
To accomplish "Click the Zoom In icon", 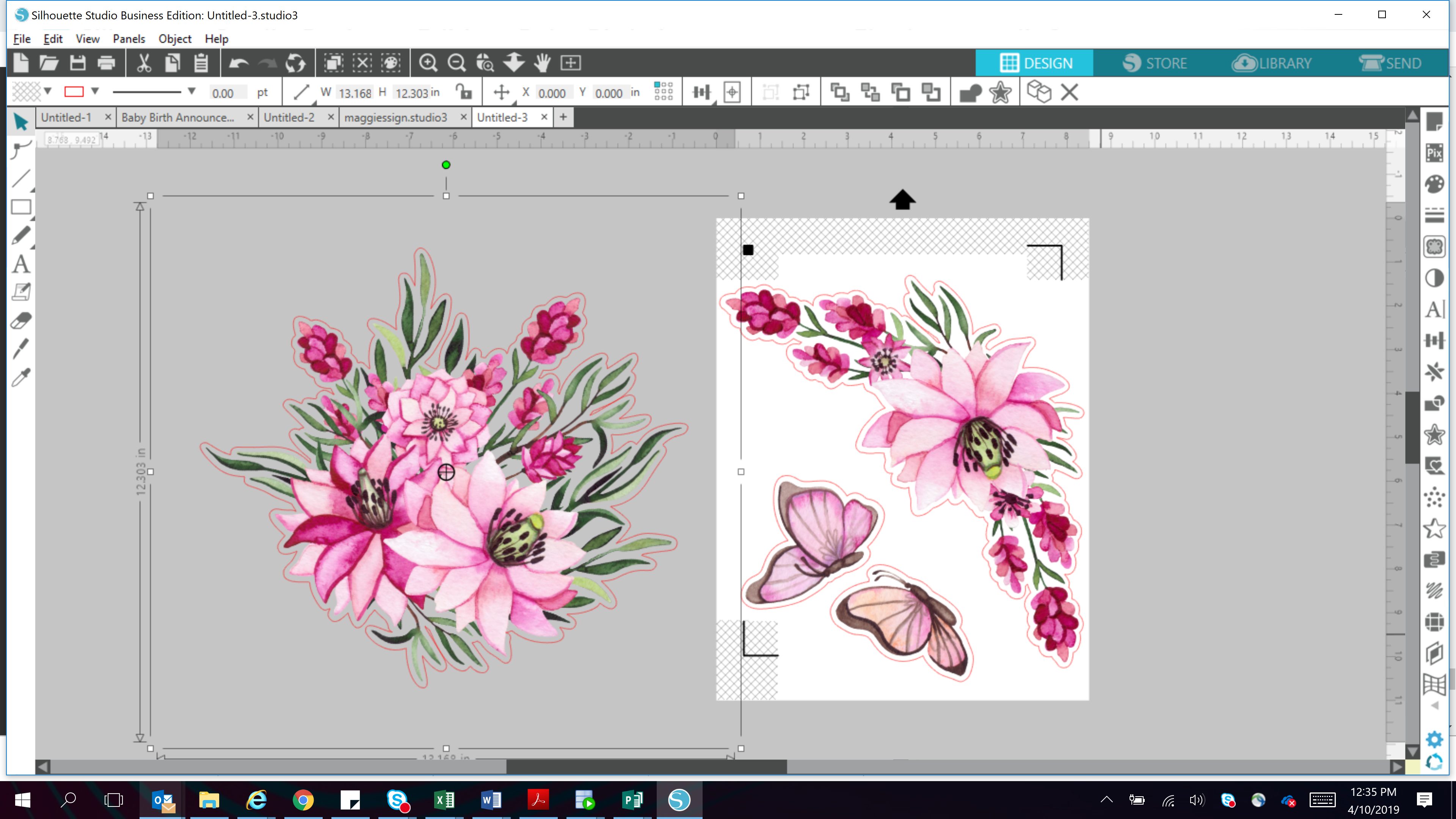I will click(x=428, y=63).
